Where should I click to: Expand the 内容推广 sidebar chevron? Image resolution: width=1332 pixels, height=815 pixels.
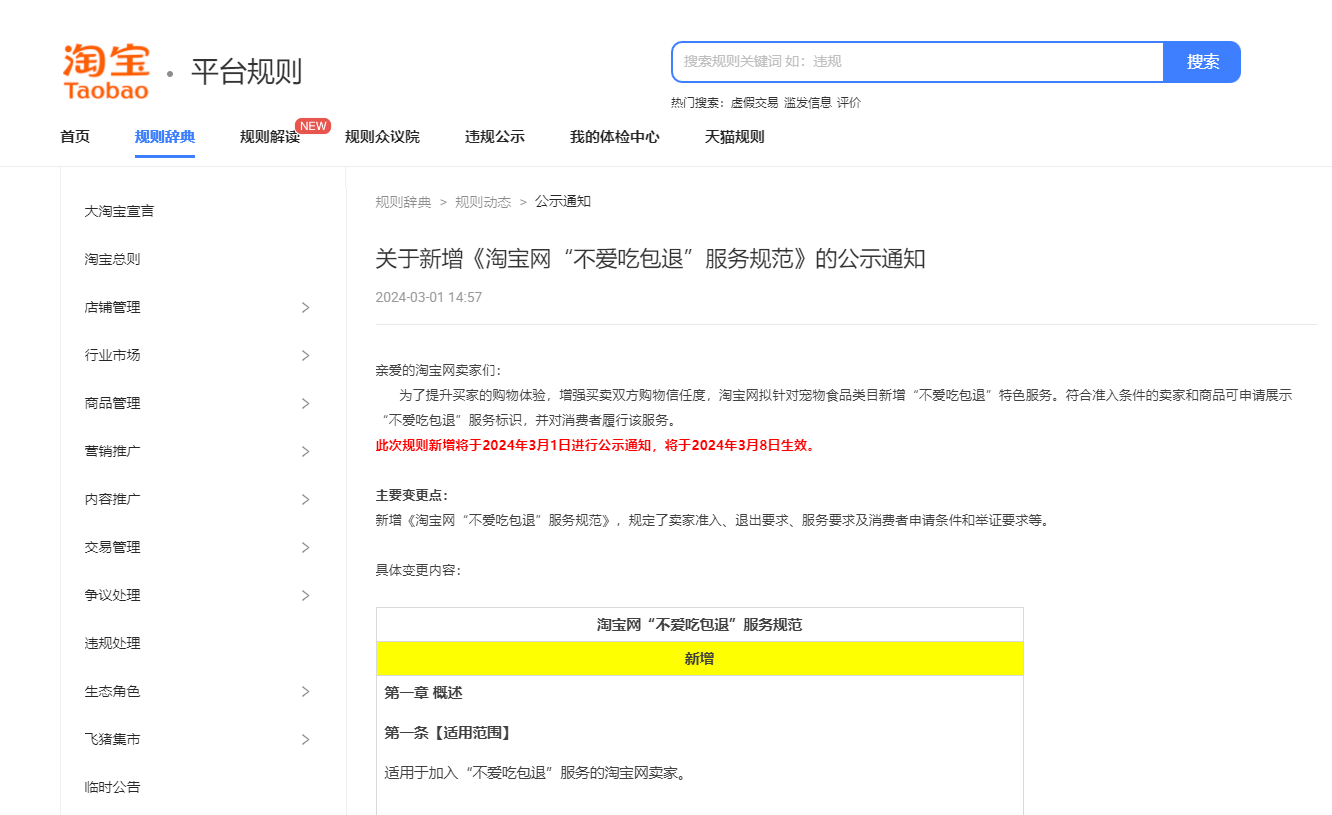tap(306, 499)
